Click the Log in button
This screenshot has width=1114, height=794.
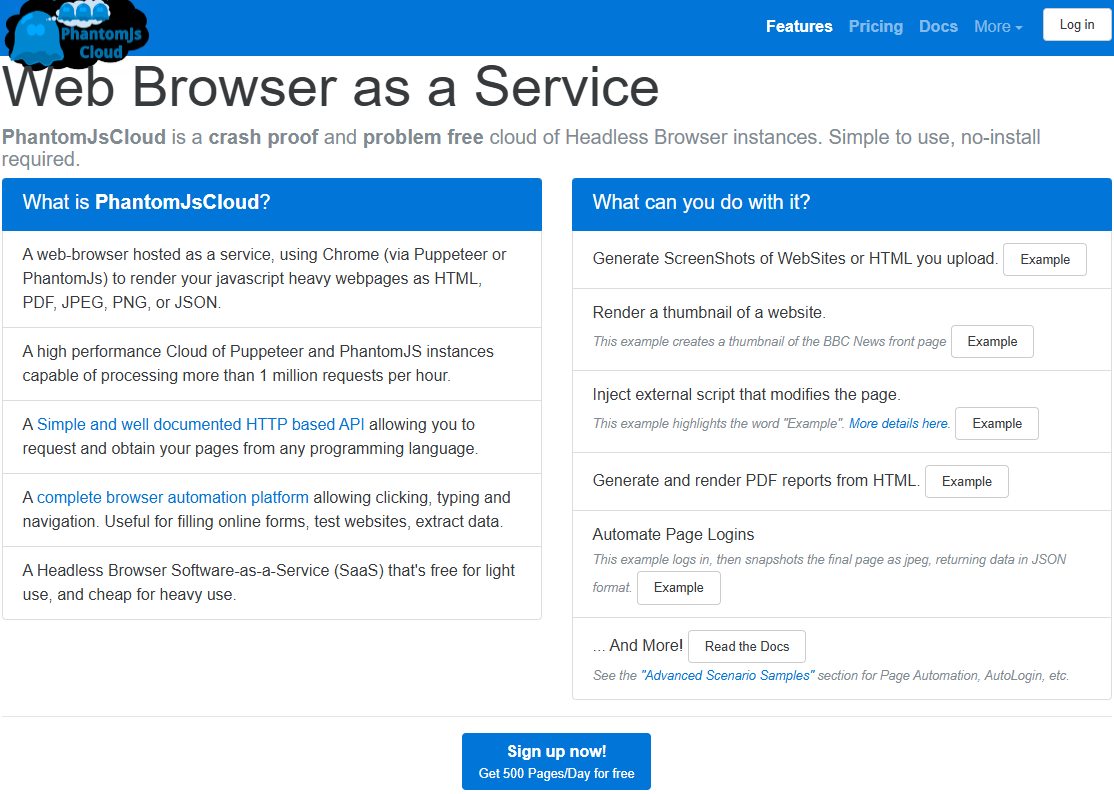click(1076, 25)
